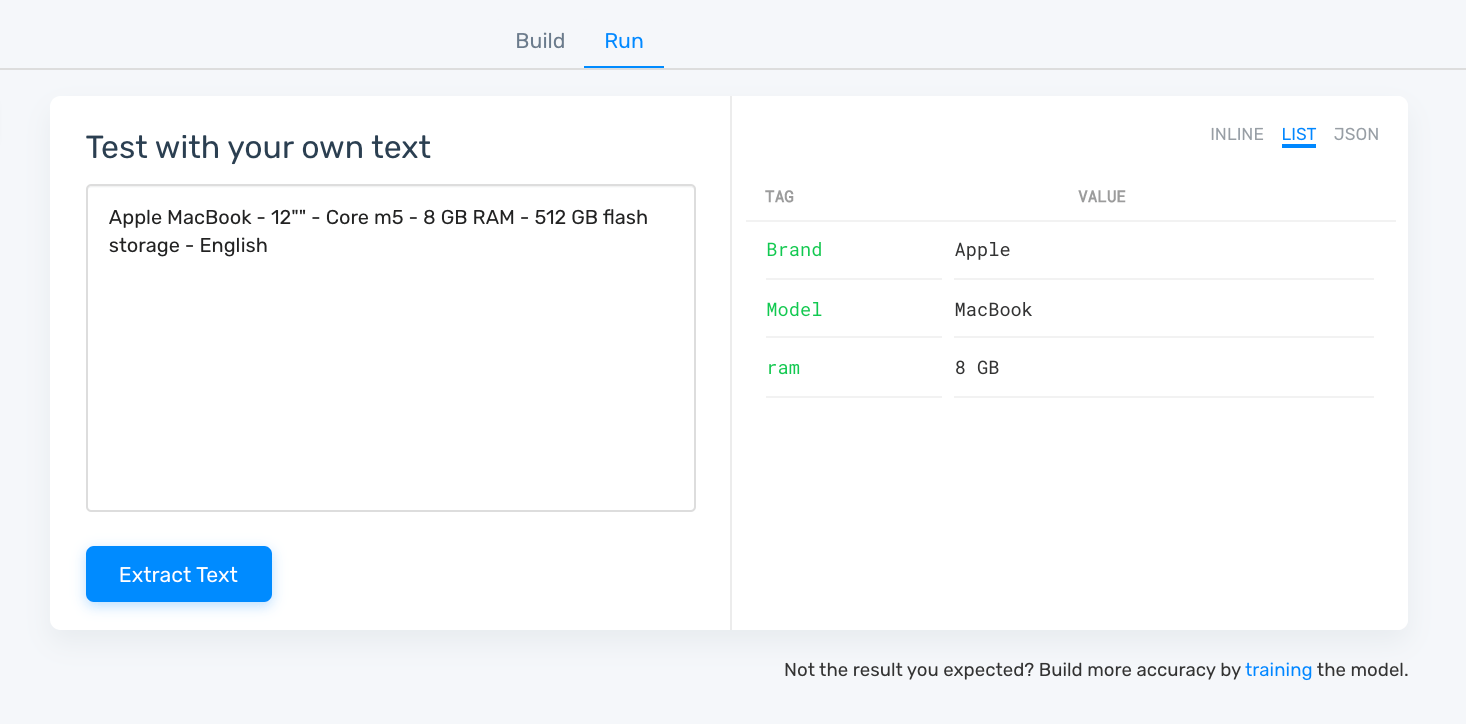Click the Extract Text button
1466x724 pixels.
[x=179, y=574]
